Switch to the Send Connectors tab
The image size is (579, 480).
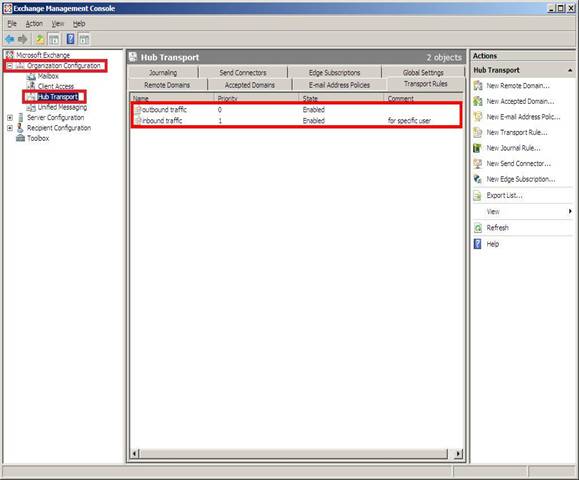pos(243,72)
